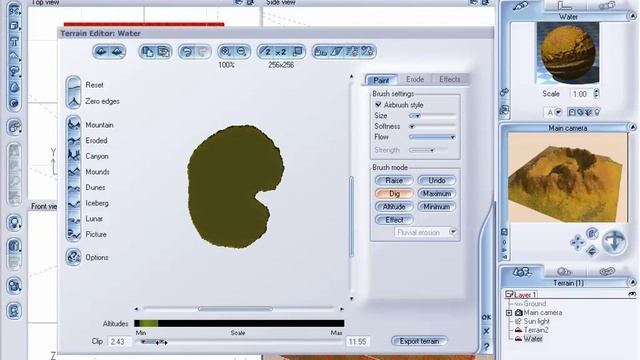Image resolution: width=640 pixels, height=360 pixels.
Task: Switch to the Effects tab
Action: click(450, 79)
